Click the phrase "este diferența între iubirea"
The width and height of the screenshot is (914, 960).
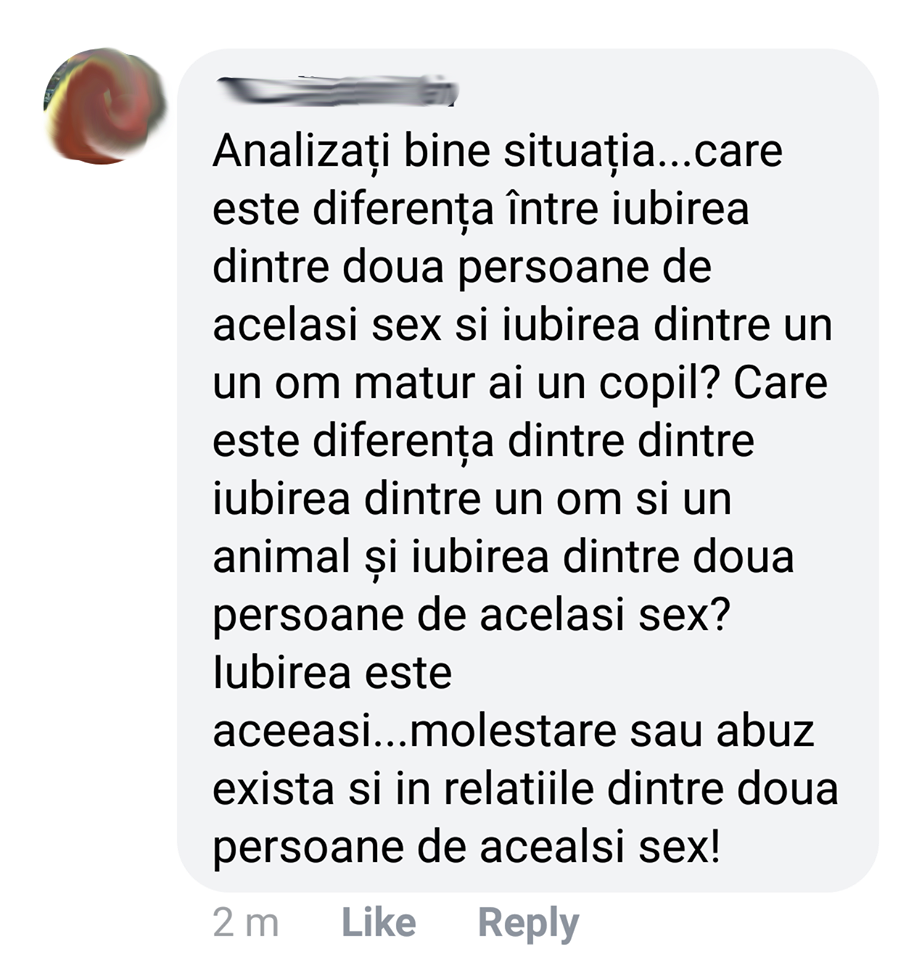tap(481, 210)
